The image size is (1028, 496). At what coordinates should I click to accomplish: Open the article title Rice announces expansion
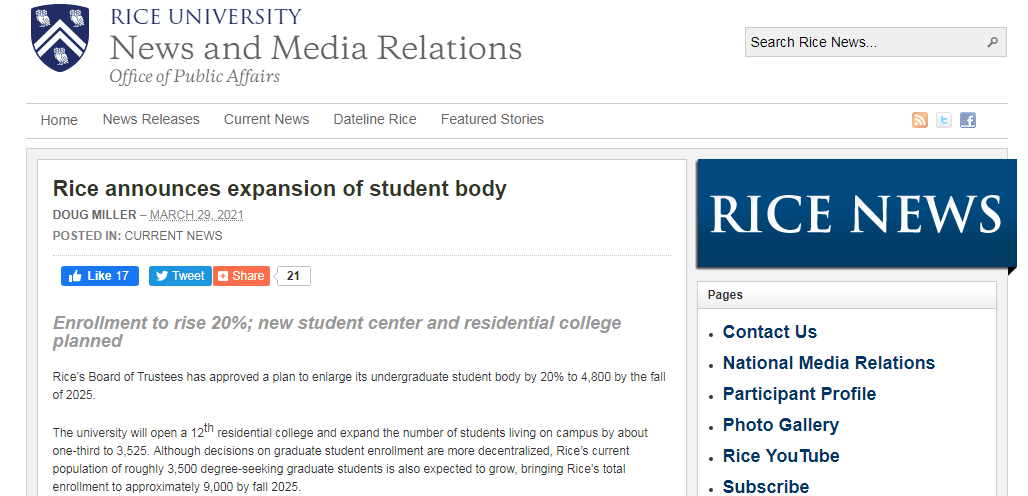click(x=280, y=189)
